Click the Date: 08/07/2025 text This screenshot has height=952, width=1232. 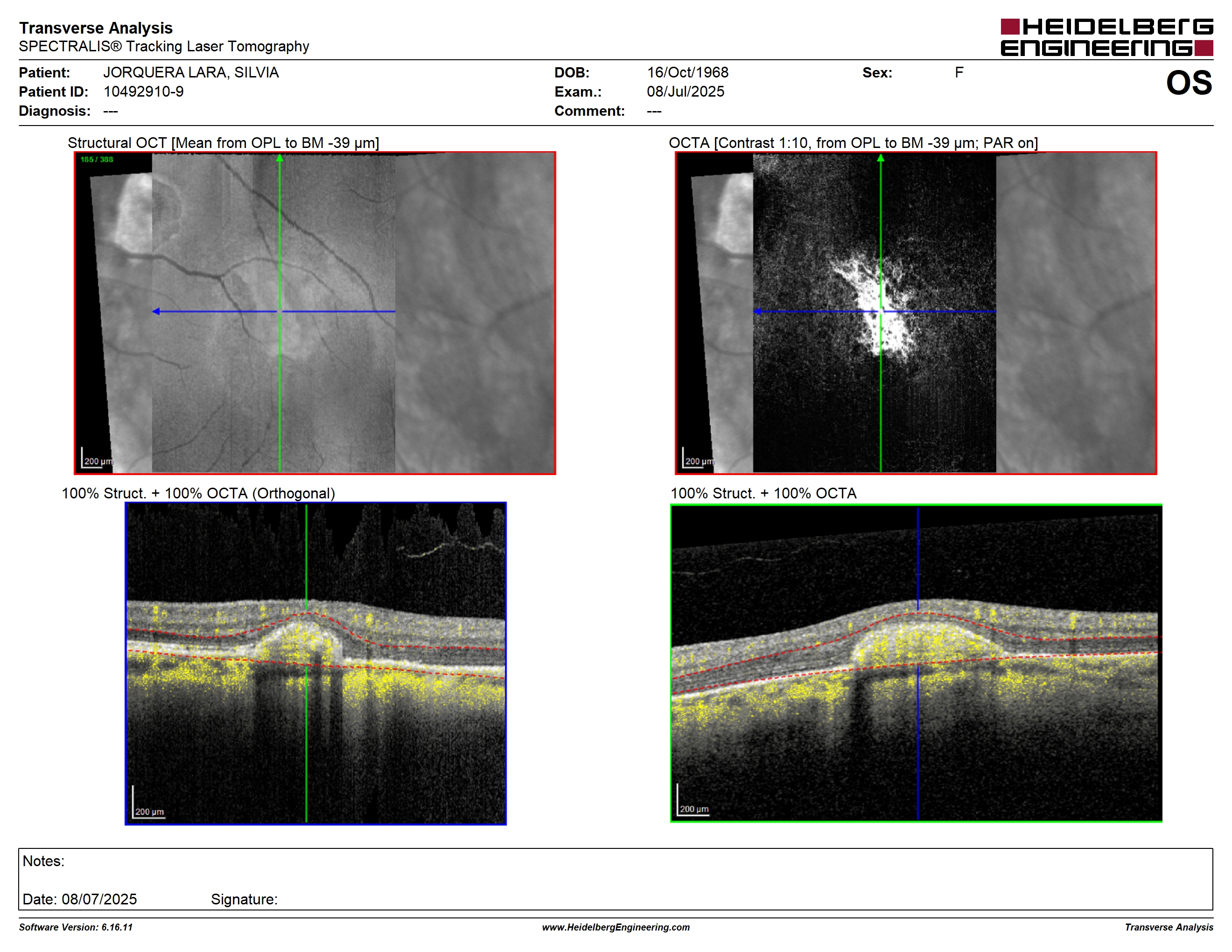click(x=79, y=899)
